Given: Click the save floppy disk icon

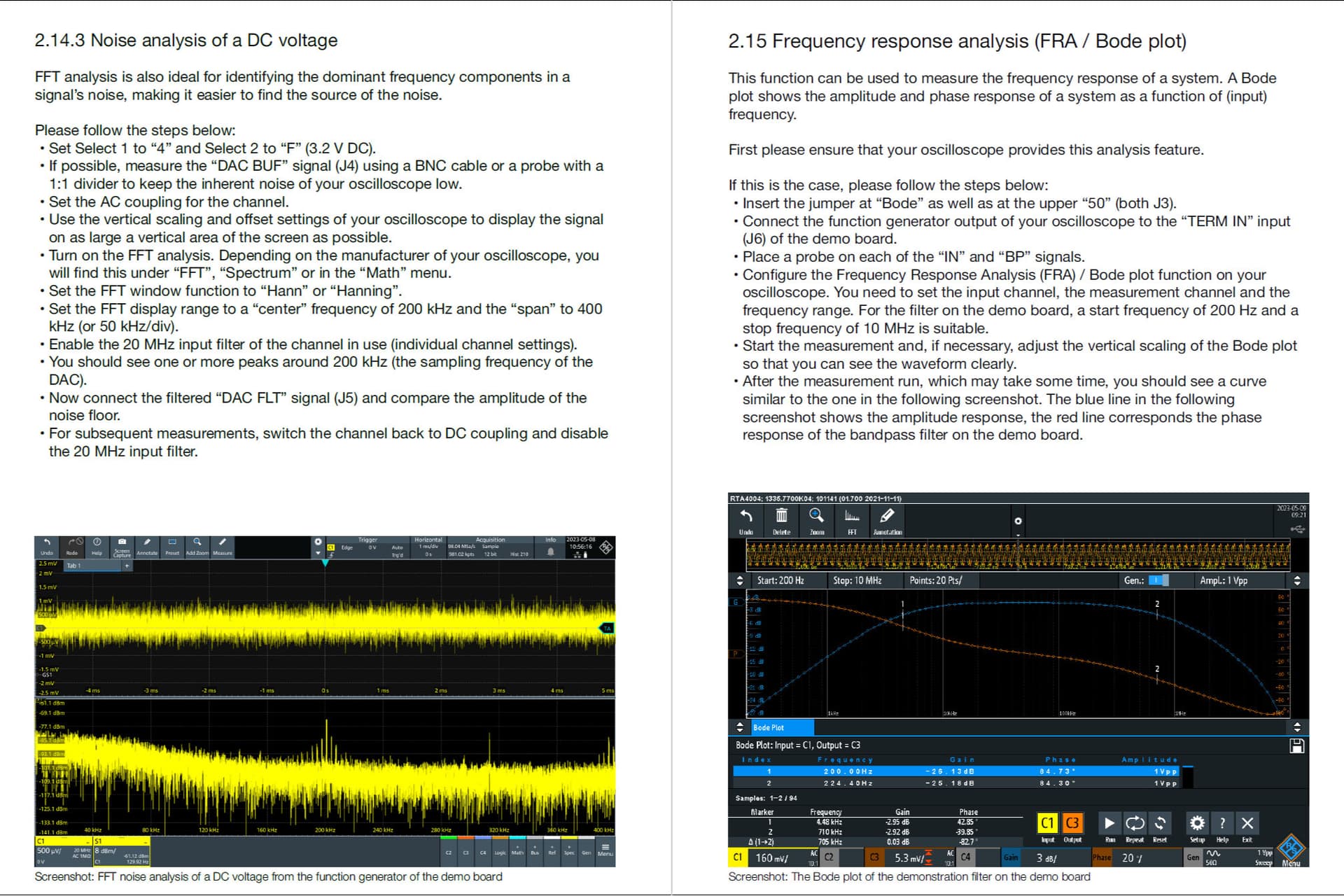Looking at the screenshot, I should click(x=1296, y=746).
